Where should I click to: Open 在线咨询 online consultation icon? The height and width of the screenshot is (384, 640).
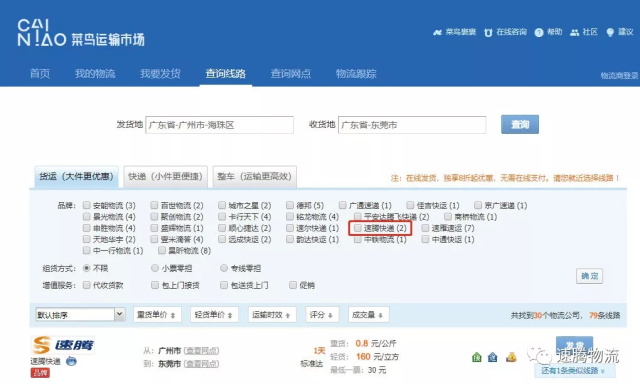(488, 33)
